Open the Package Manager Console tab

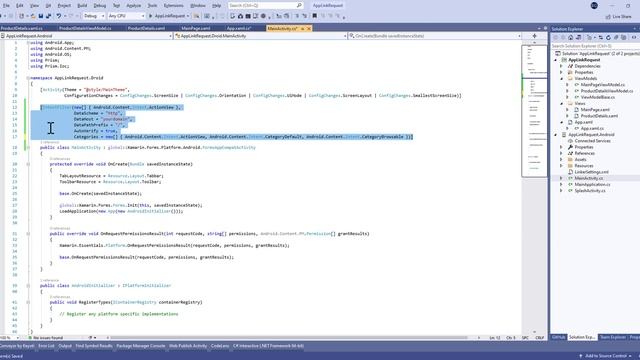[x=141, y=346]
